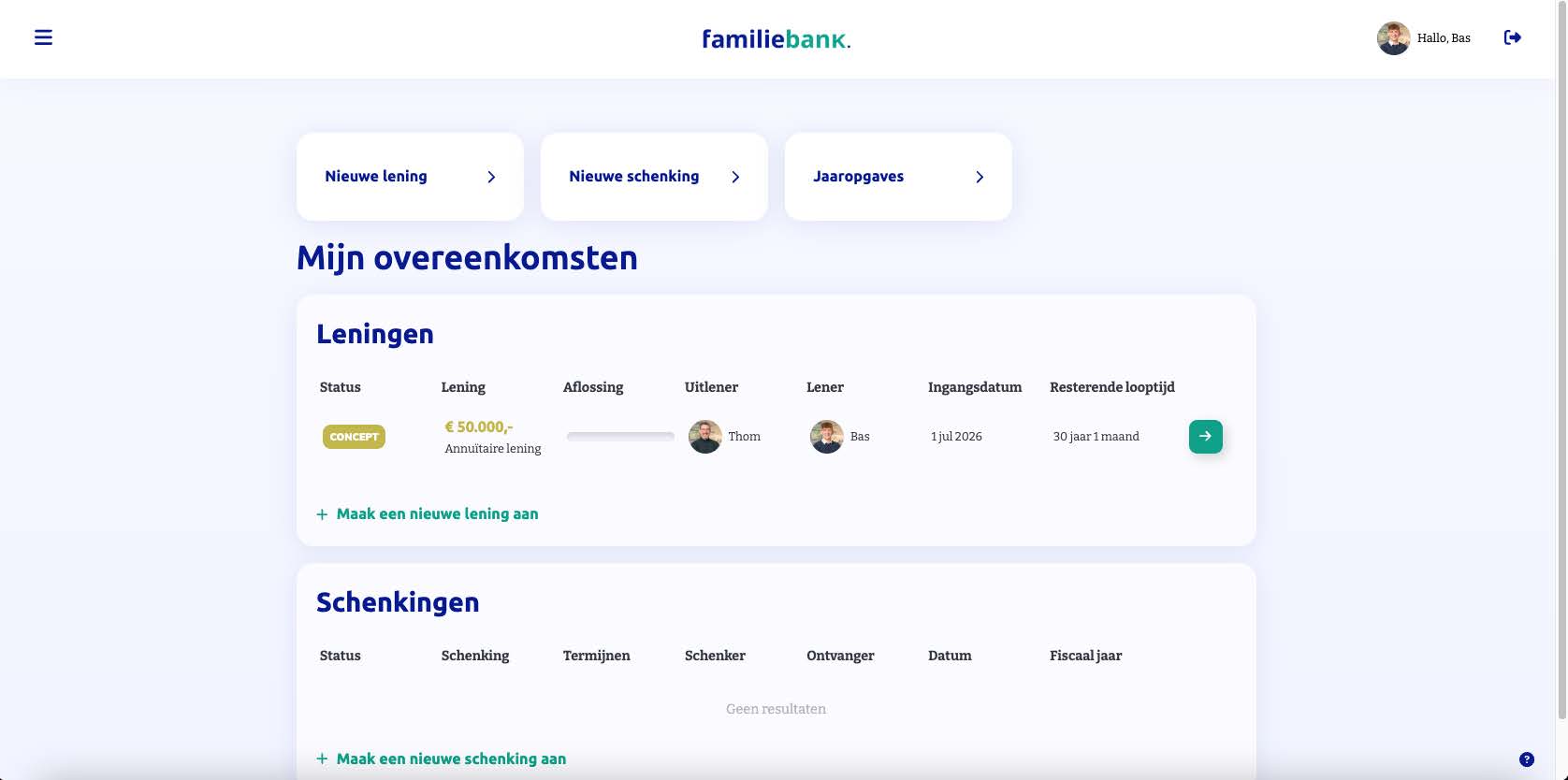This screenshot has width=1568, height=780.
Task: Click the chevron on Nieuwe lening card
Action: pos(491,177)
